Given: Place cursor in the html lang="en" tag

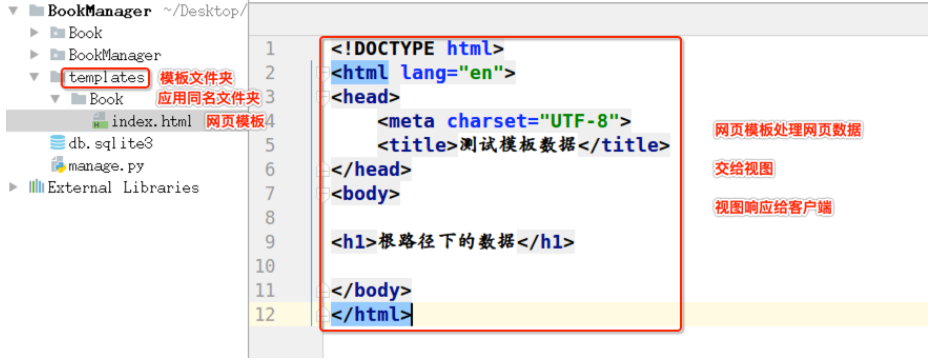Looking at the screenshot, I should (423, 73).
